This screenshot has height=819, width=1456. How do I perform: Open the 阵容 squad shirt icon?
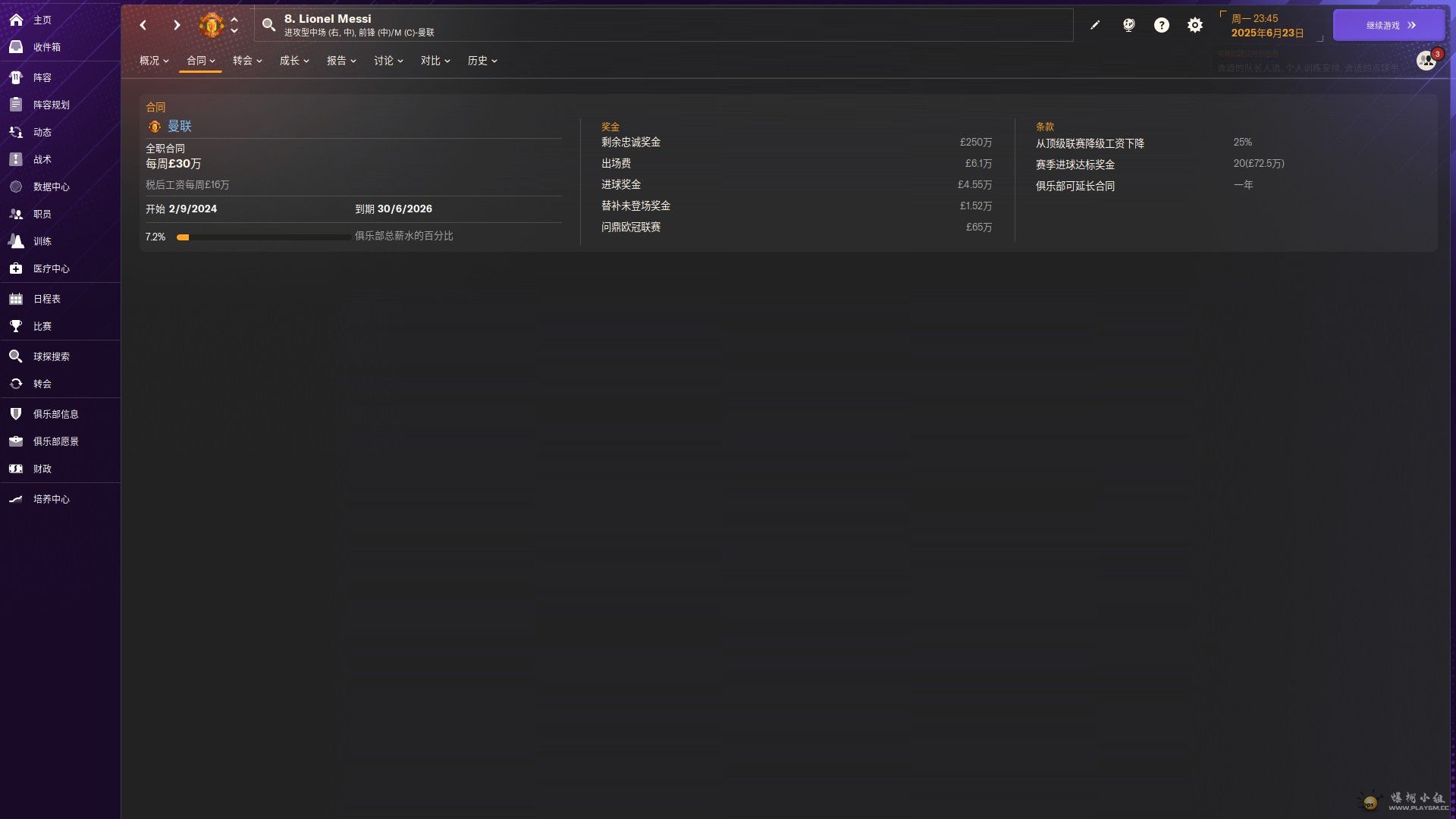click(16, 77)
